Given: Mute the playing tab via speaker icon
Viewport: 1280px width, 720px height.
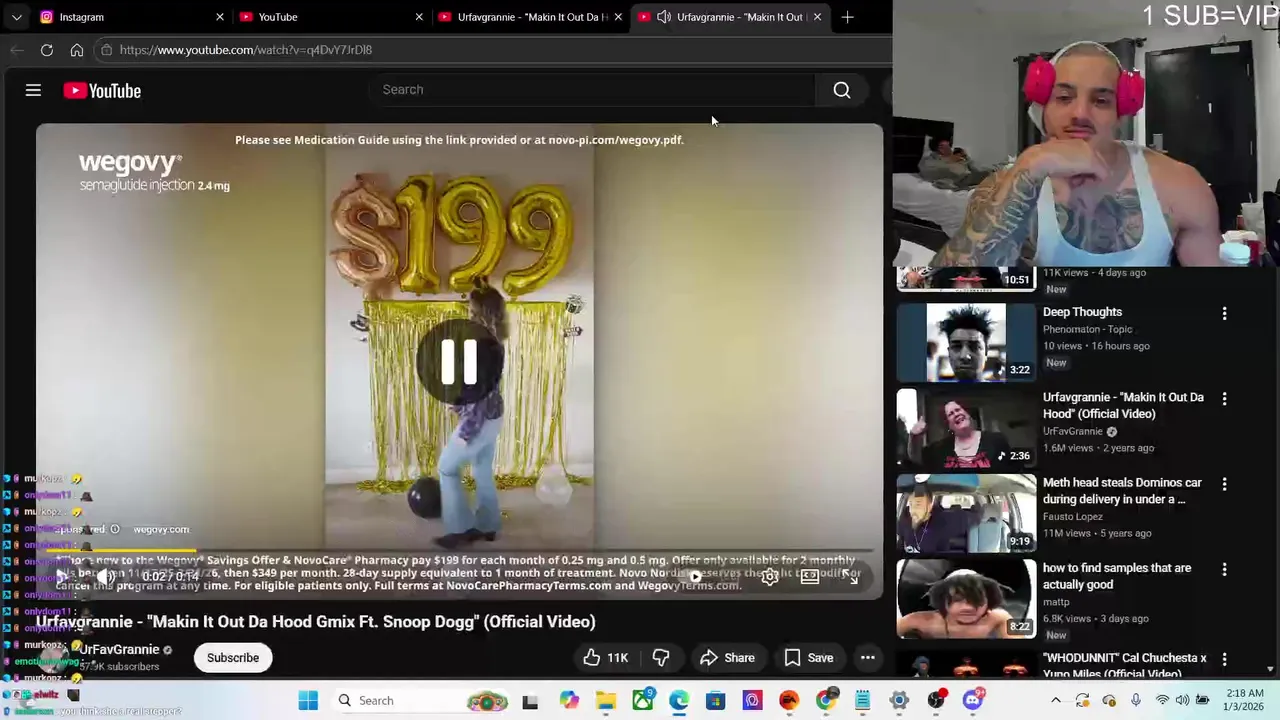Looking at the screenshot, I should pos(663,17).
